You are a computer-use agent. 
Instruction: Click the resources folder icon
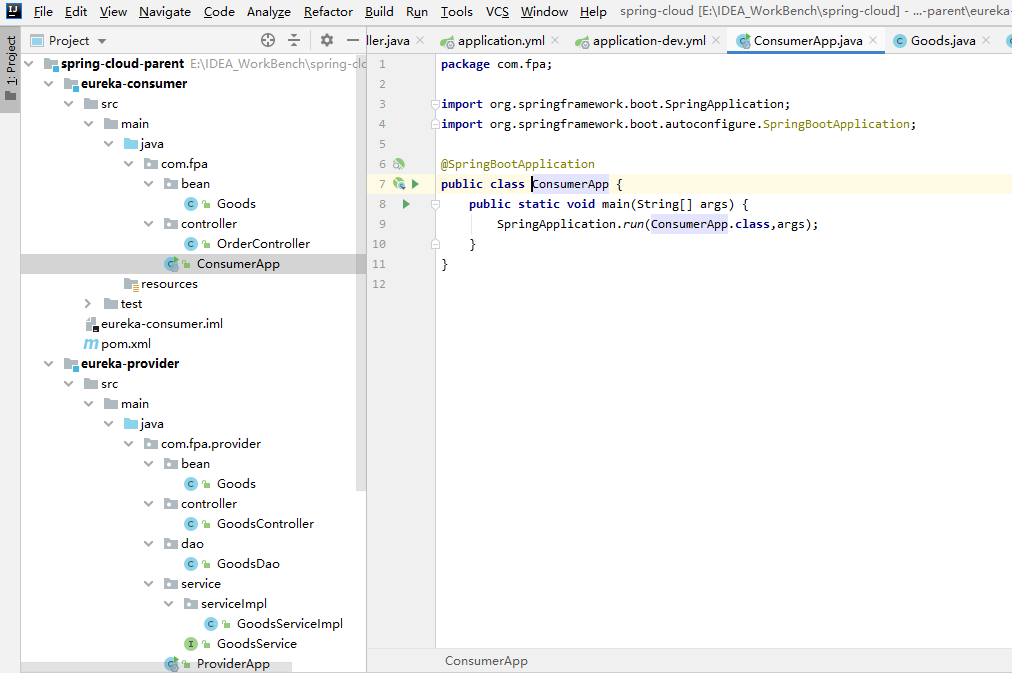[131, 284]
